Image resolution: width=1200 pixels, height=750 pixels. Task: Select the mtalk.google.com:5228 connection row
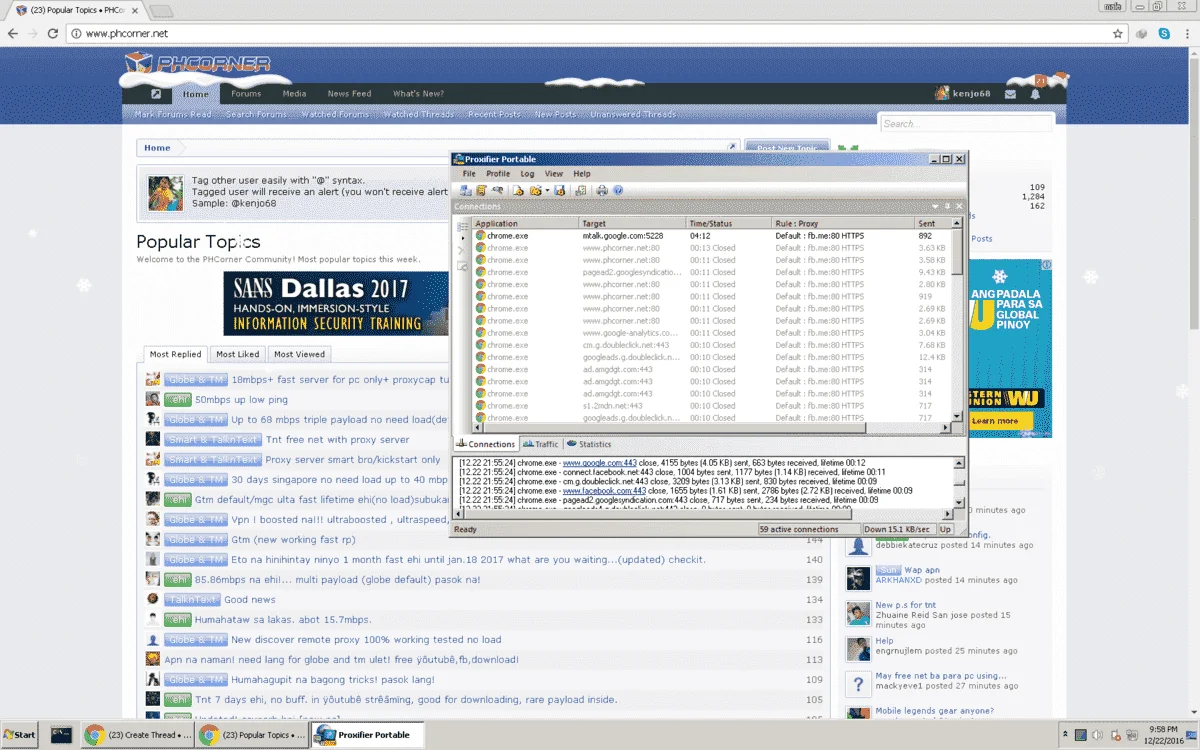click(712, 236)
